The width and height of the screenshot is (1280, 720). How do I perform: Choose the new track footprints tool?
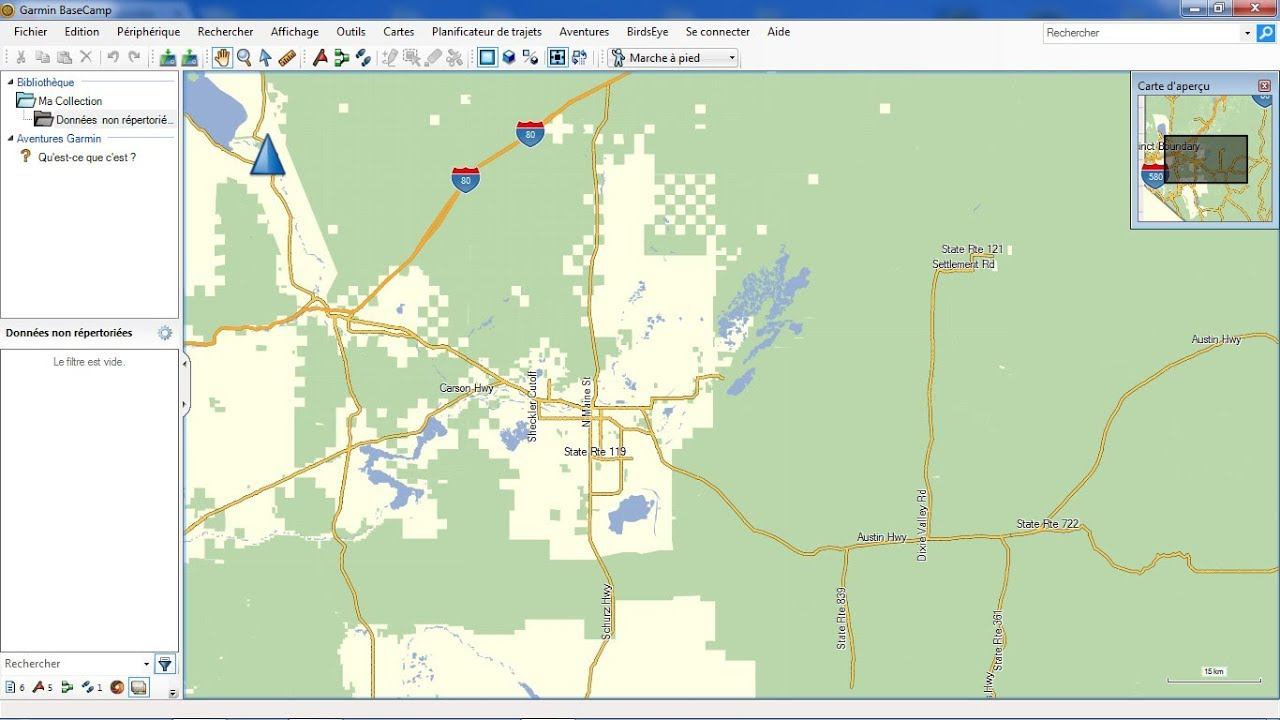click(x=363, y=58)
